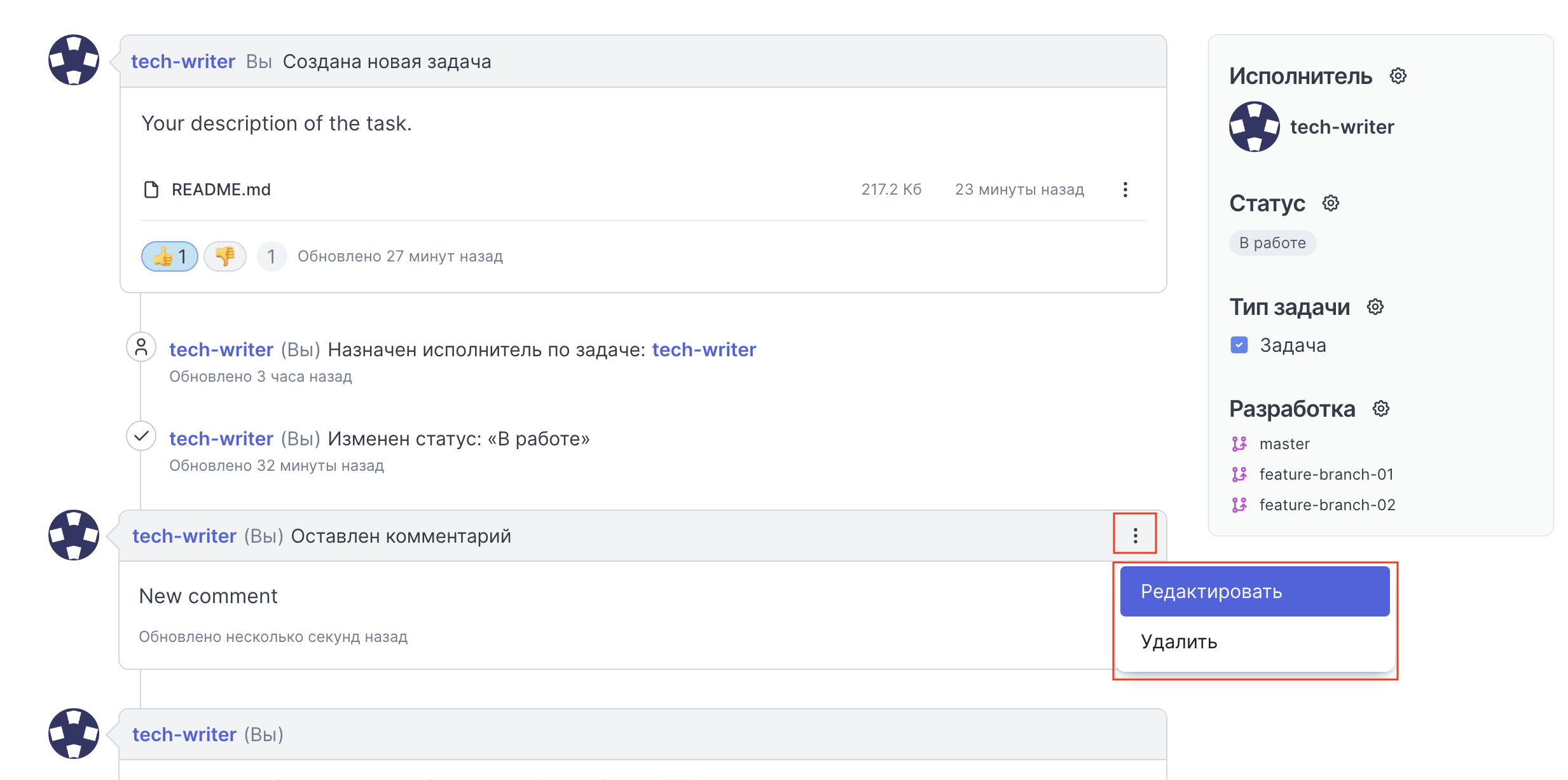Click 'Обновлено 3 часа назад' text
This screenshot has height=780, width=1568.
[x=261, y=377]
